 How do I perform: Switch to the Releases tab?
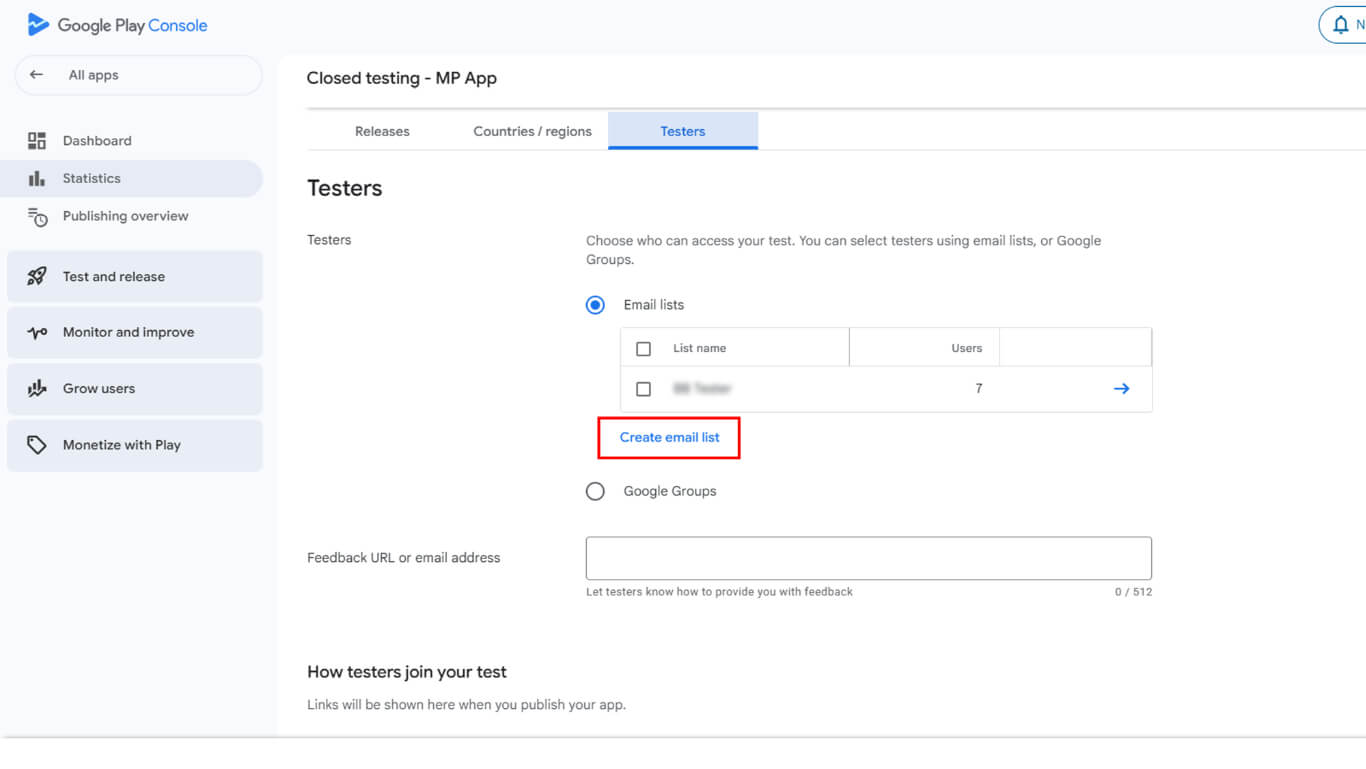point(382,131)
